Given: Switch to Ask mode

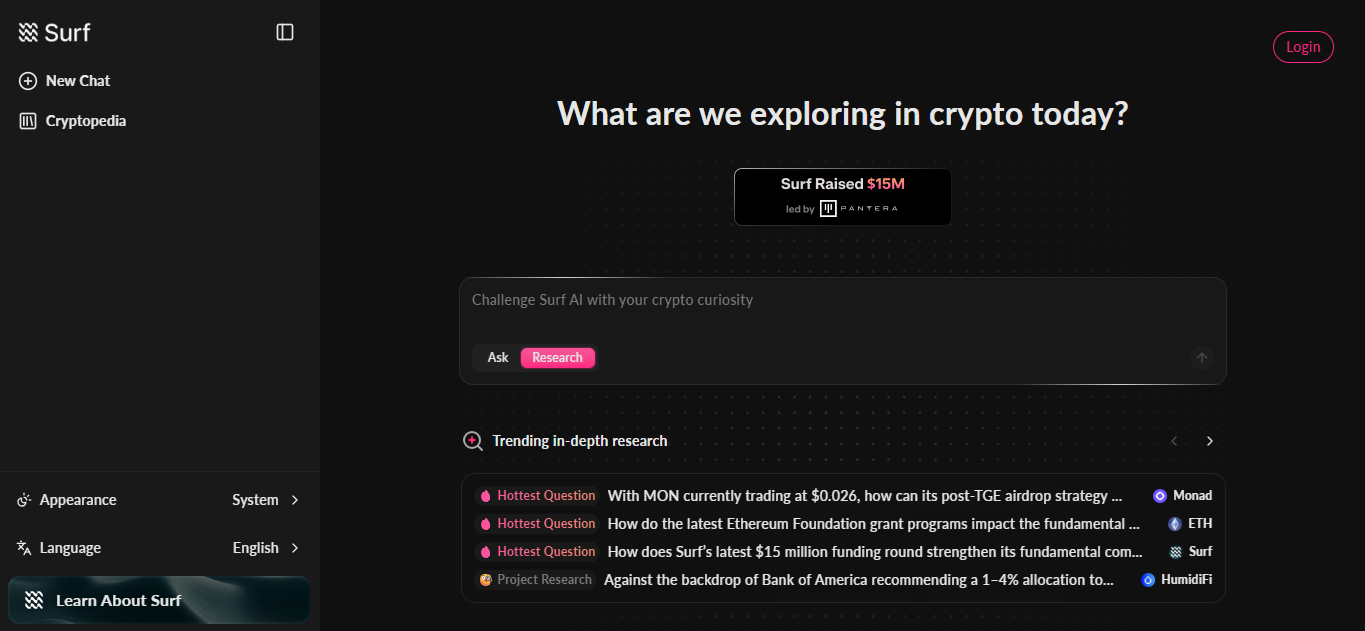Looking at the screenshot, I should pos(498,358).
